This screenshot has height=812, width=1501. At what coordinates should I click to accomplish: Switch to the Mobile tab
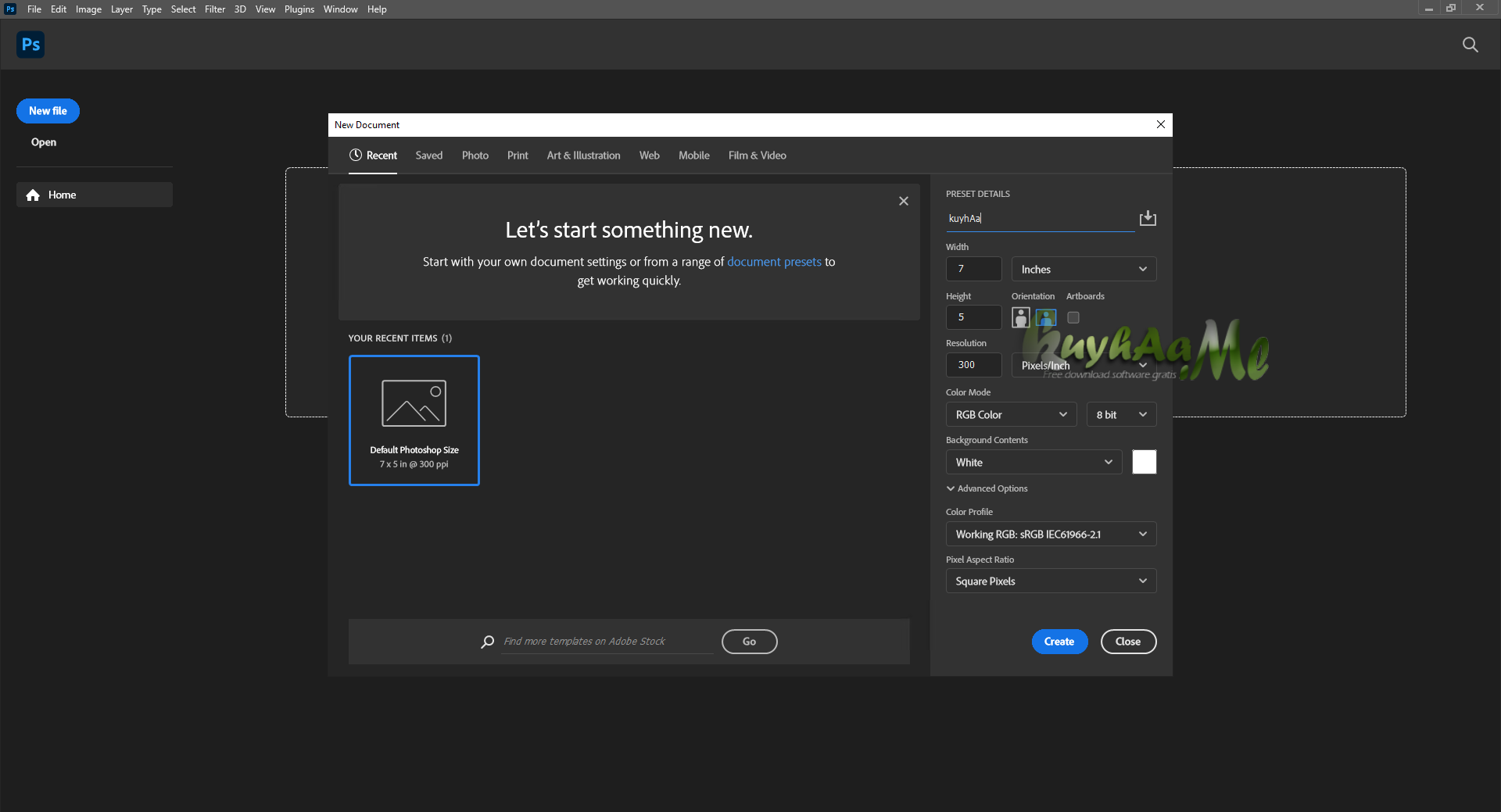click(x=694, y=156)
